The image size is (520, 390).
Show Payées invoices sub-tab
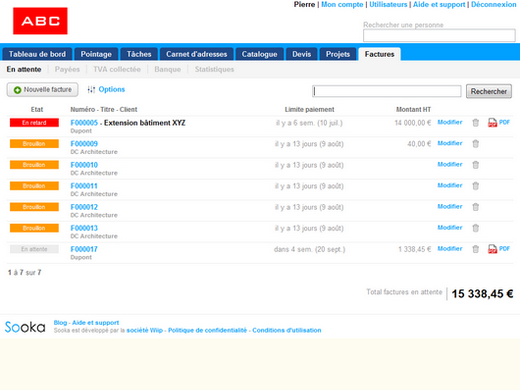(x=67, y=69)
